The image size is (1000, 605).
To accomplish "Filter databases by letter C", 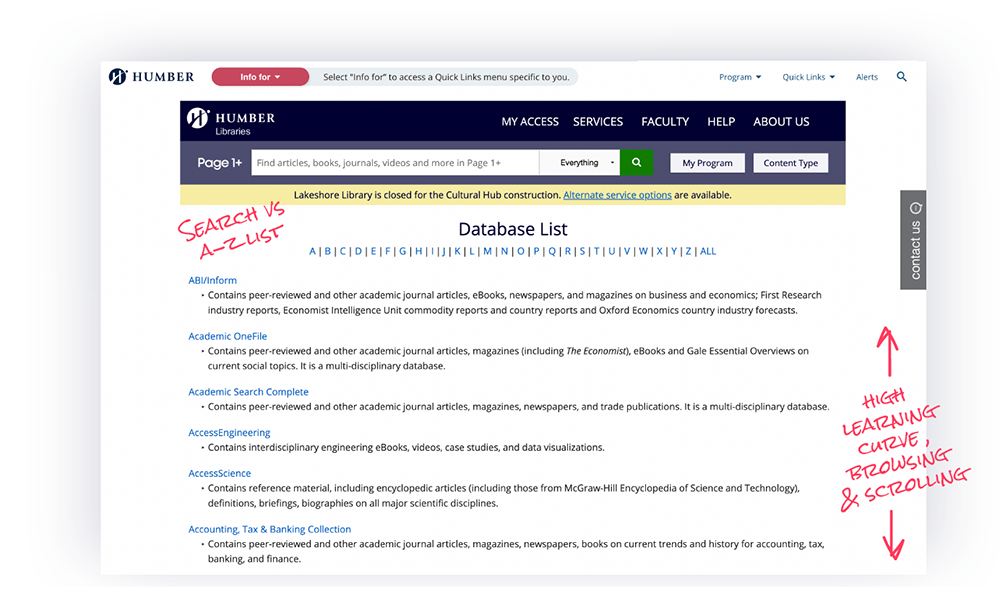I will pyautogui.click(x=342, y=251).
